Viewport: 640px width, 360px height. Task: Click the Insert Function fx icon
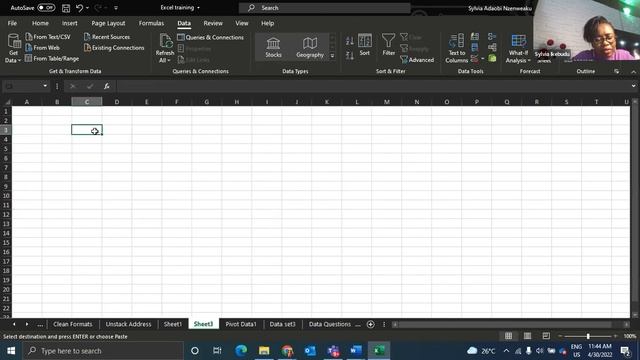click(107, 86)
